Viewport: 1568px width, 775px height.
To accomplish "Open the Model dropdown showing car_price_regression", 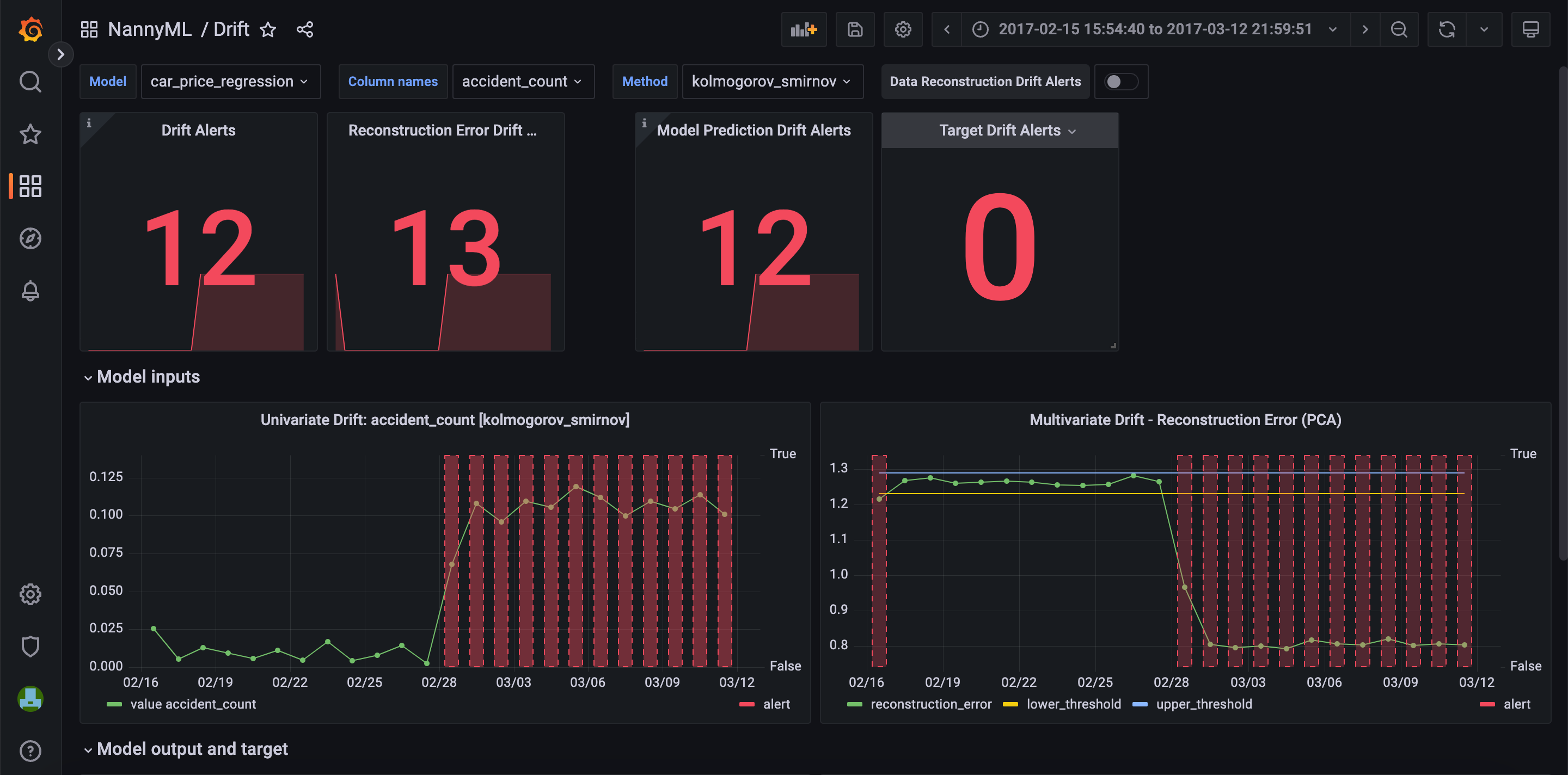I will pos(231,81).
